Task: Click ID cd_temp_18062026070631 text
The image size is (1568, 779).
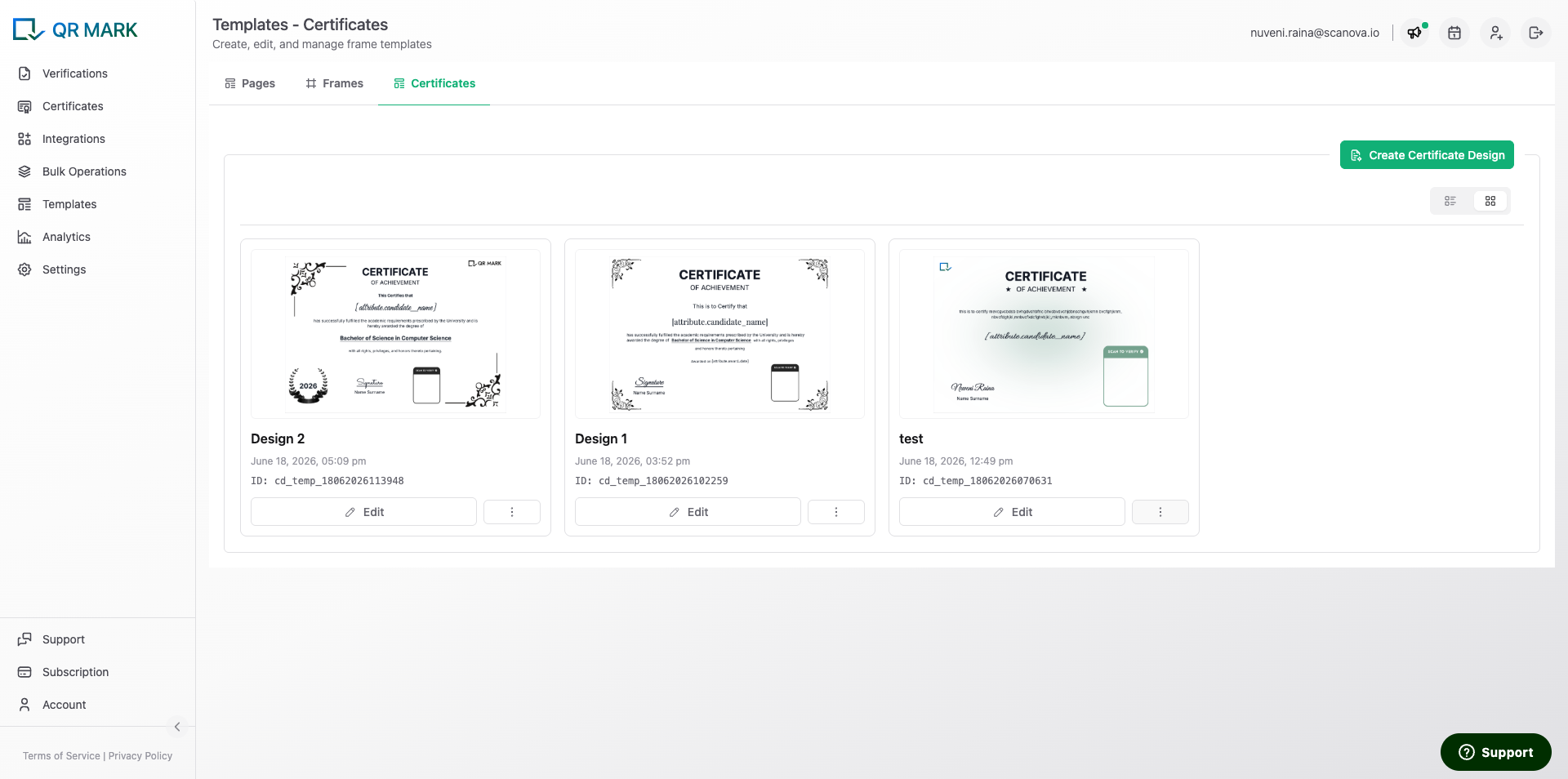Action: point(976,481)
